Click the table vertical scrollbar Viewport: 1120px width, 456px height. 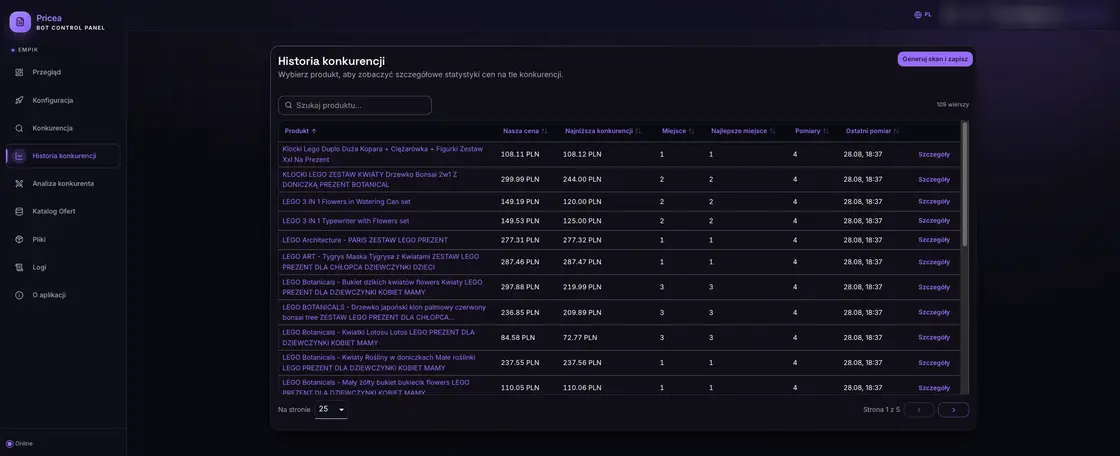(x=965, y=184)
